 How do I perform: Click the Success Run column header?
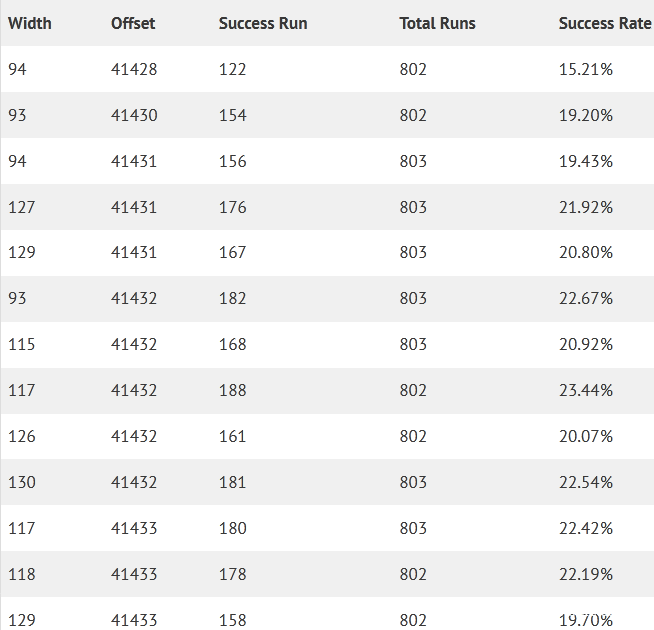(263, 23)
